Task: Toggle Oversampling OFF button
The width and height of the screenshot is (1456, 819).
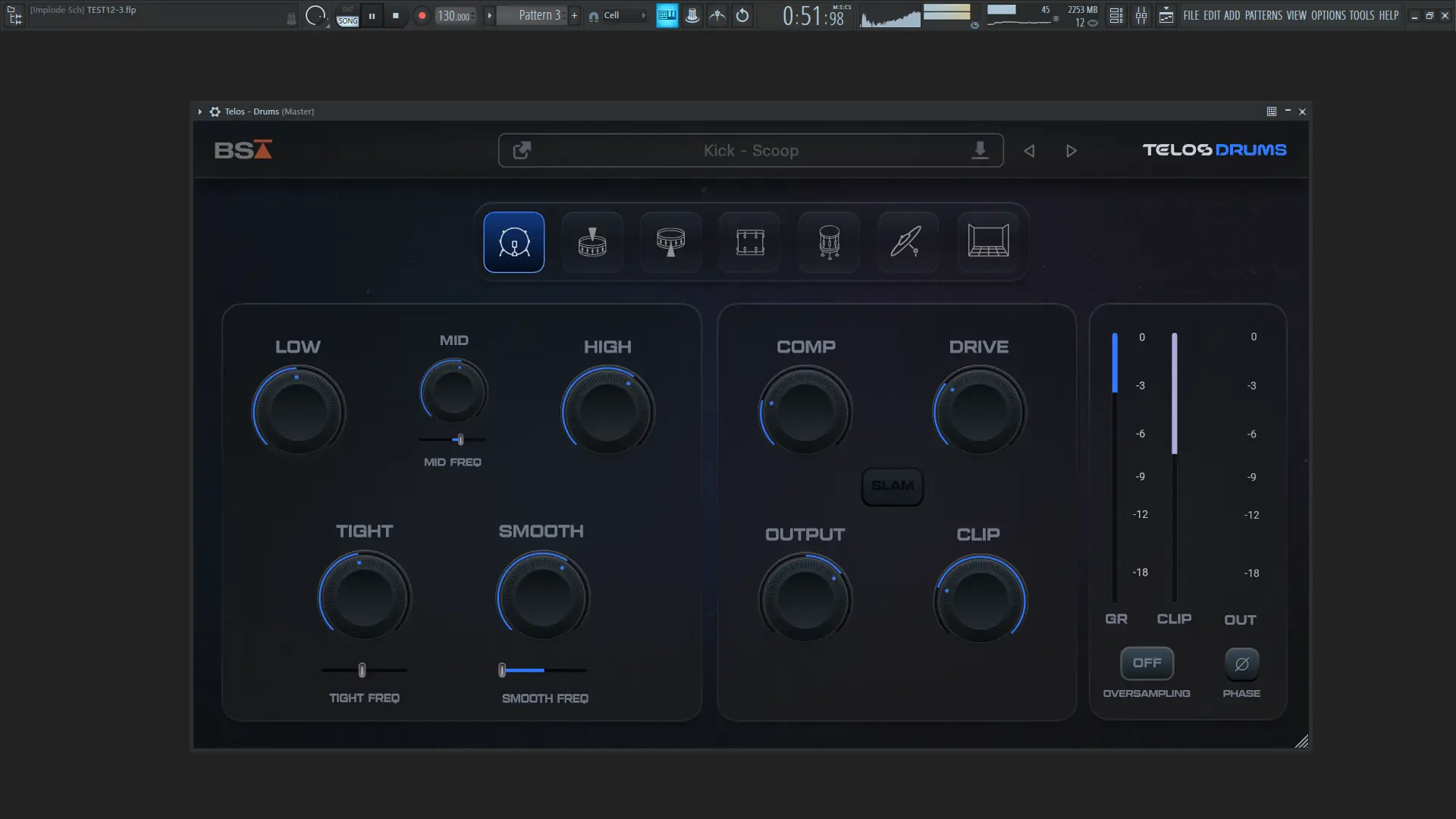Action: [1147, 662]
